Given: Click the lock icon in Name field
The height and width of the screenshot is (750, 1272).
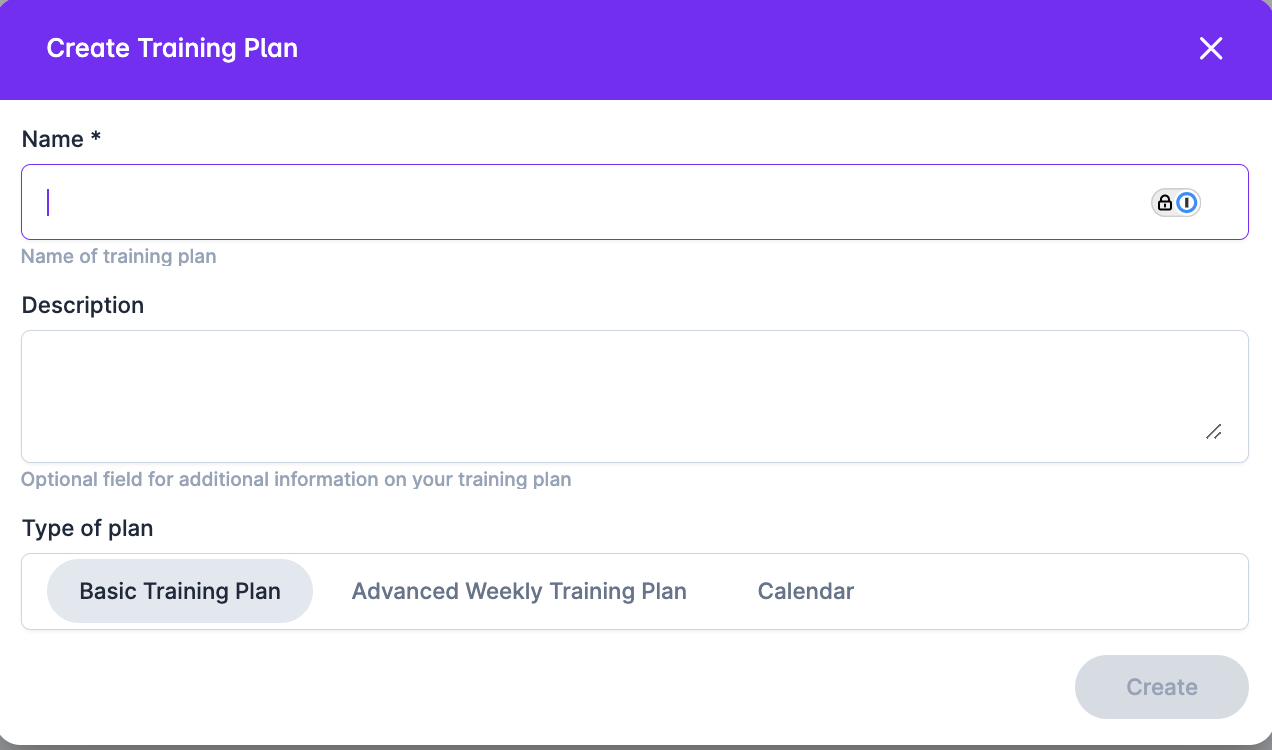Looking at the screenshot, I should (x=1164, y=203).
